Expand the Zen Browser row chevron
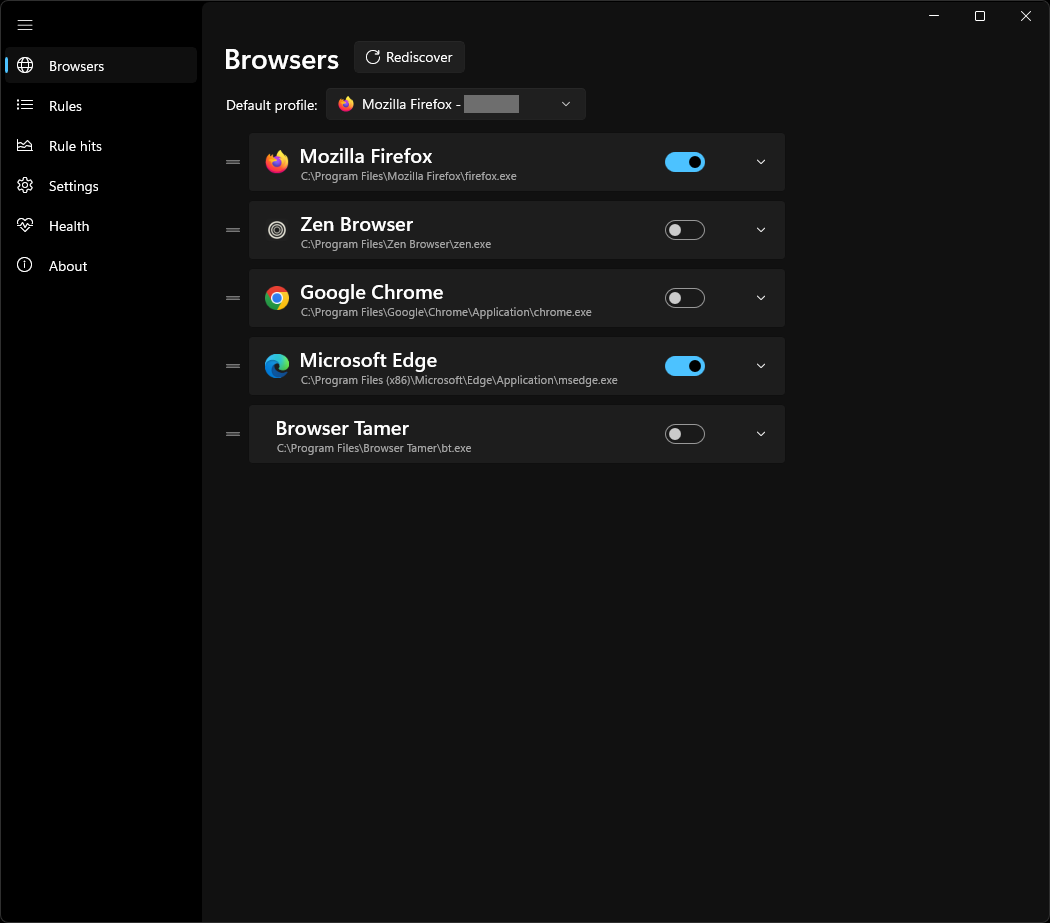 (761, 230)
